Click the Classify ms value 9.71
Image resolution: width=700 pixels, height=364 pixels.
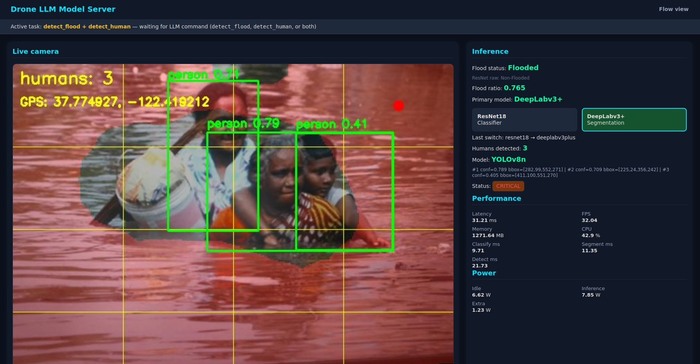tap(478, 251)
